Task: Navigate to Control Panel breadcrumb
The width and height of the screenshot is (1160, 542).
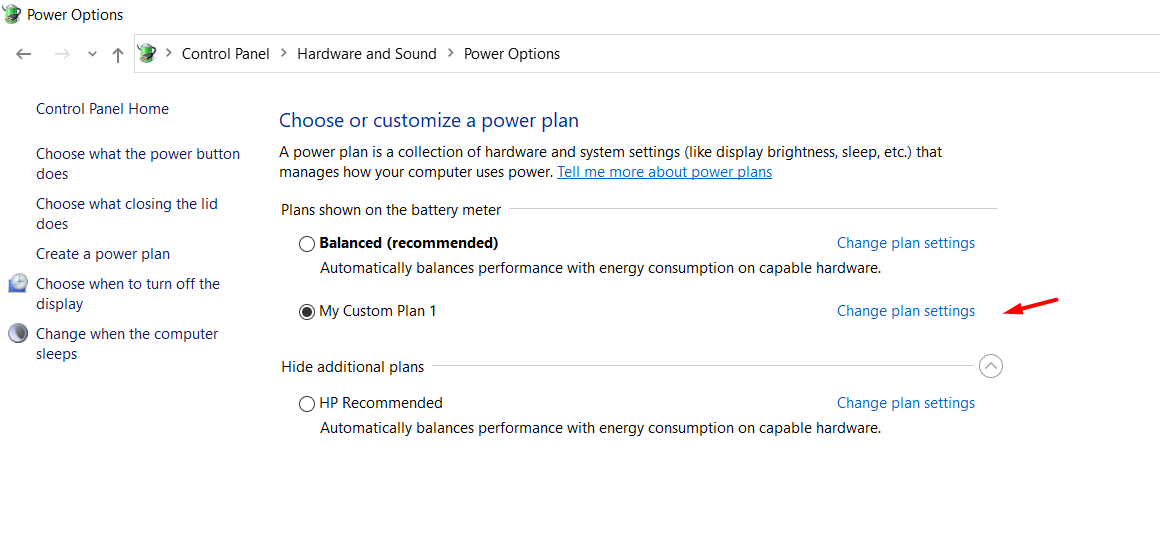Action: click(x=226, y=54)
